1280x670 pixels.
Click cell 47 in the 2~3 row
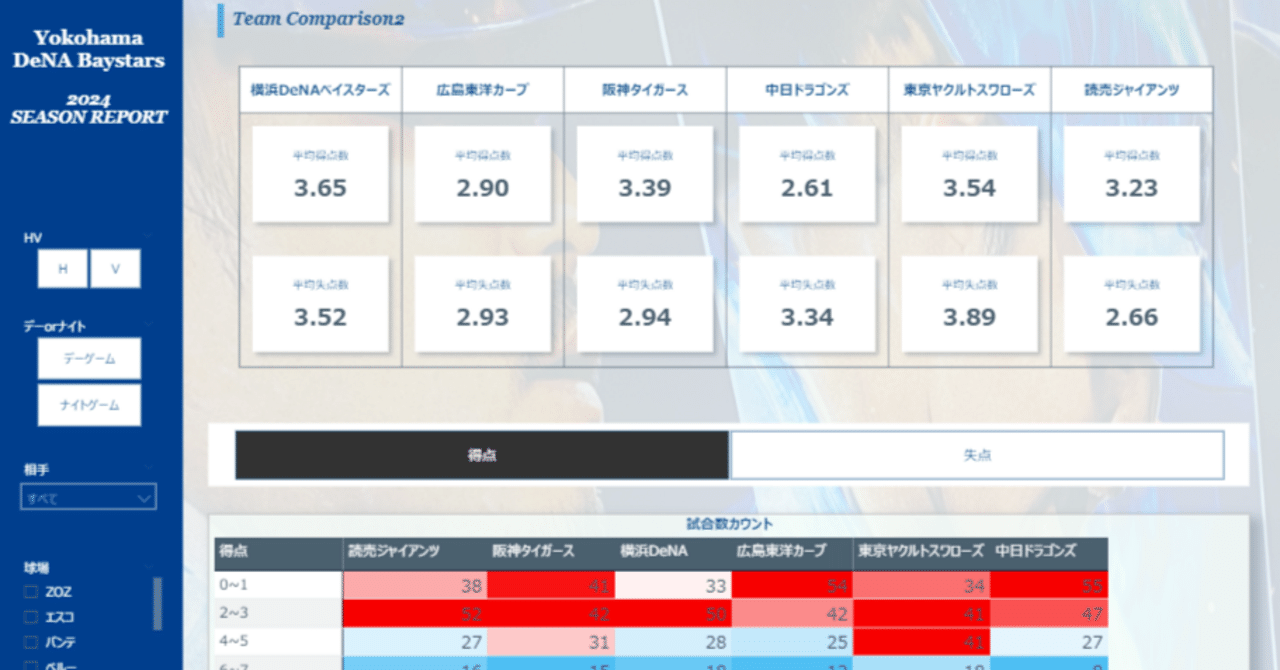click(x=1048, y=613)
